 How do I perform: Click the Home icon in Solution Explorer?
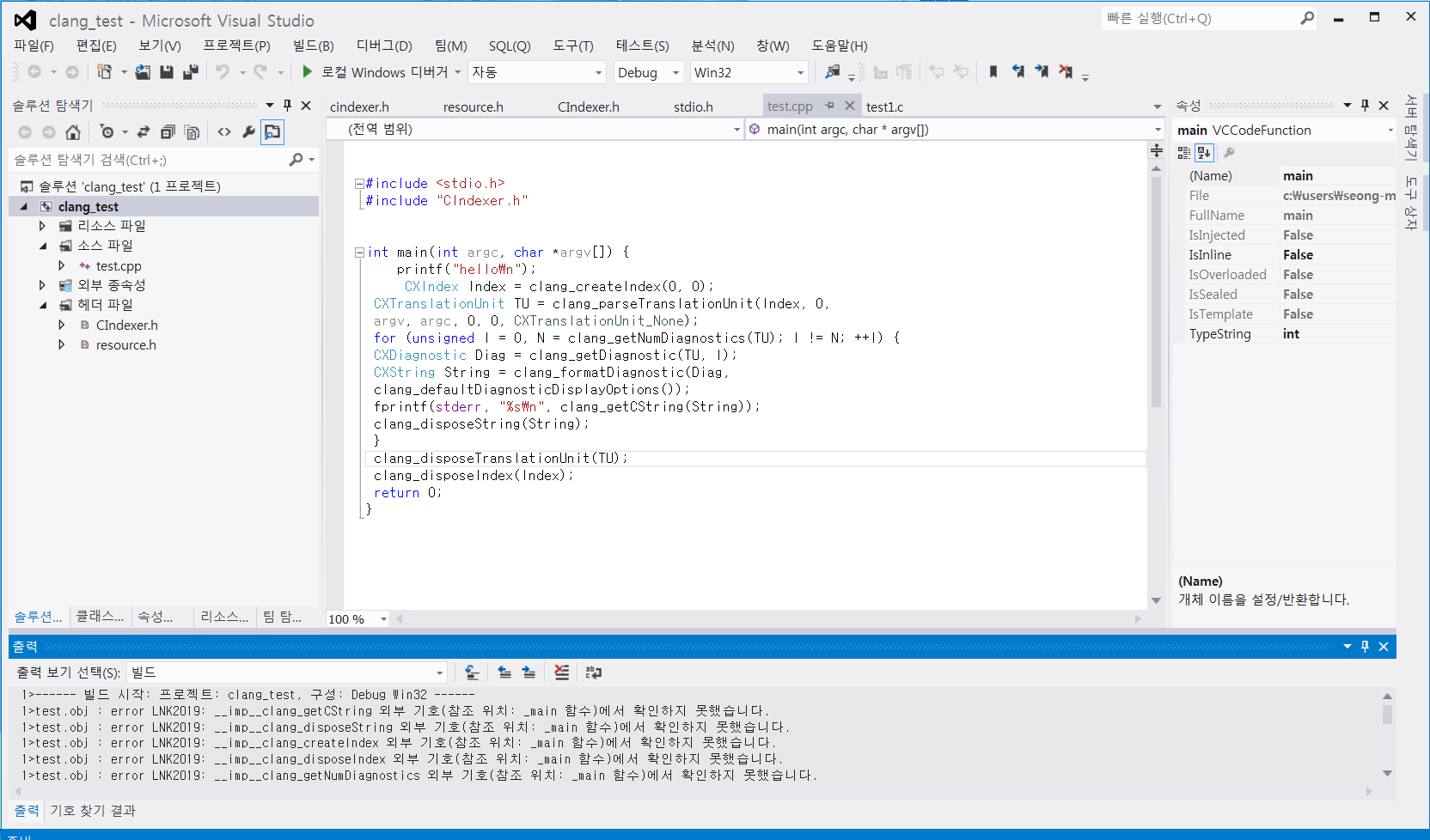click(73, 132)
